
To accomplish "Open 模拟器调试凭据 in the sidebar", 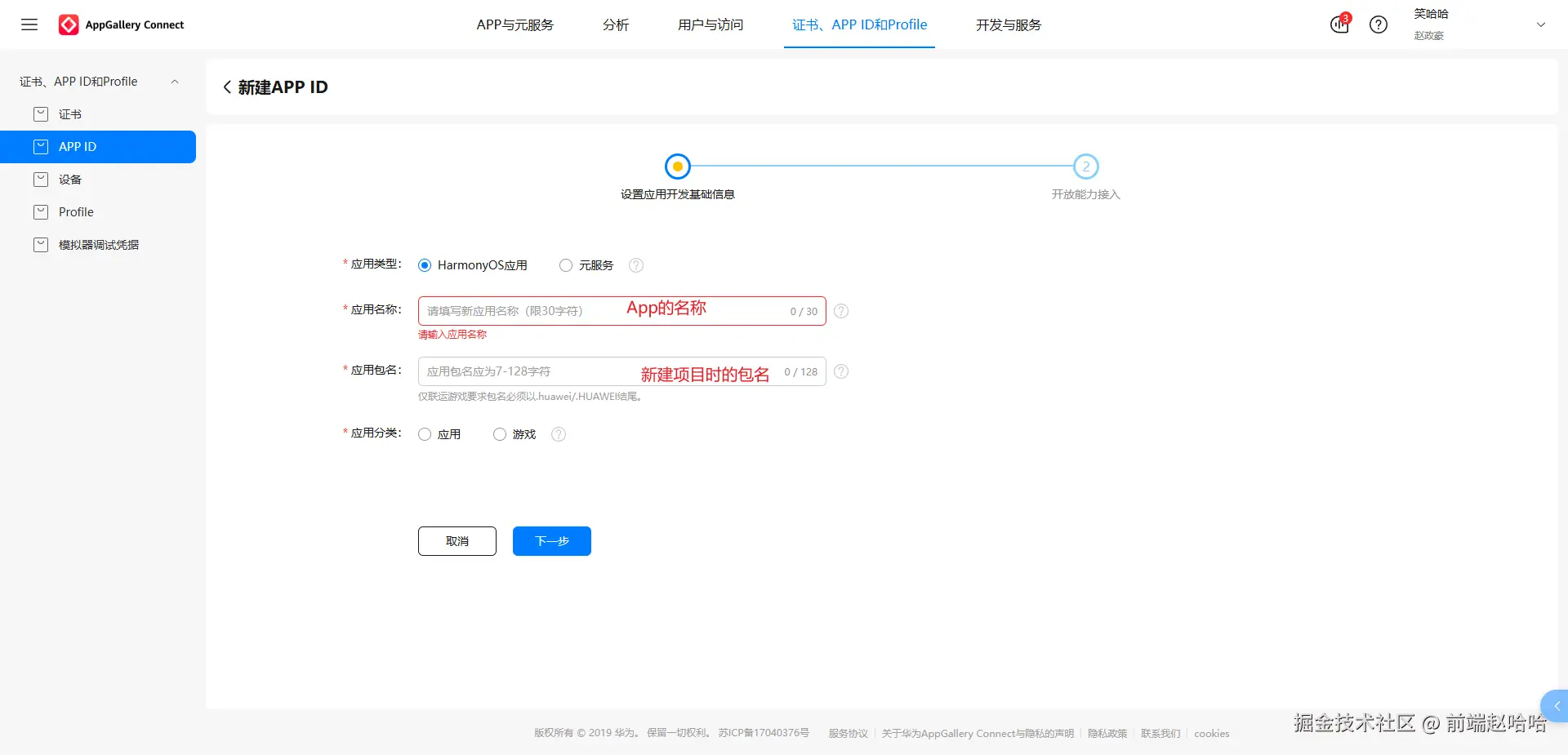I will coord(98,245).
